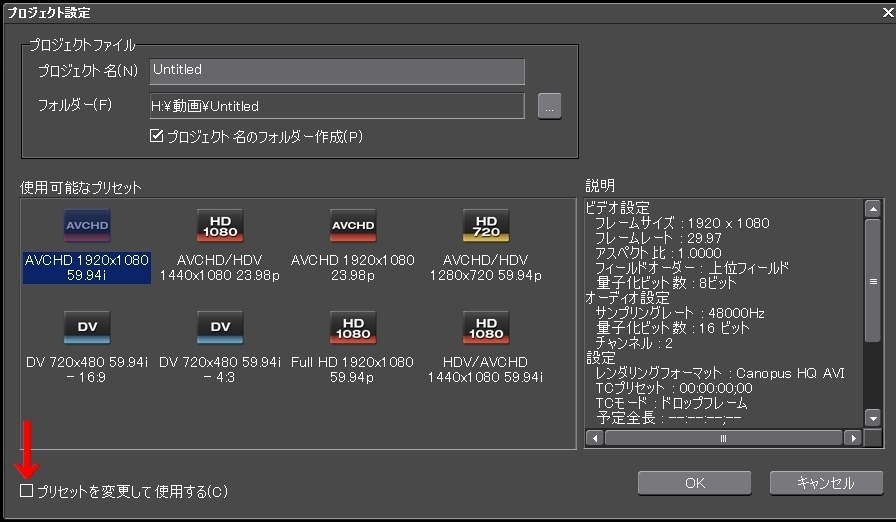Click description panel scroll up arrow
The height and width of the screenshot is (522, 896).
tap(873, 209)
